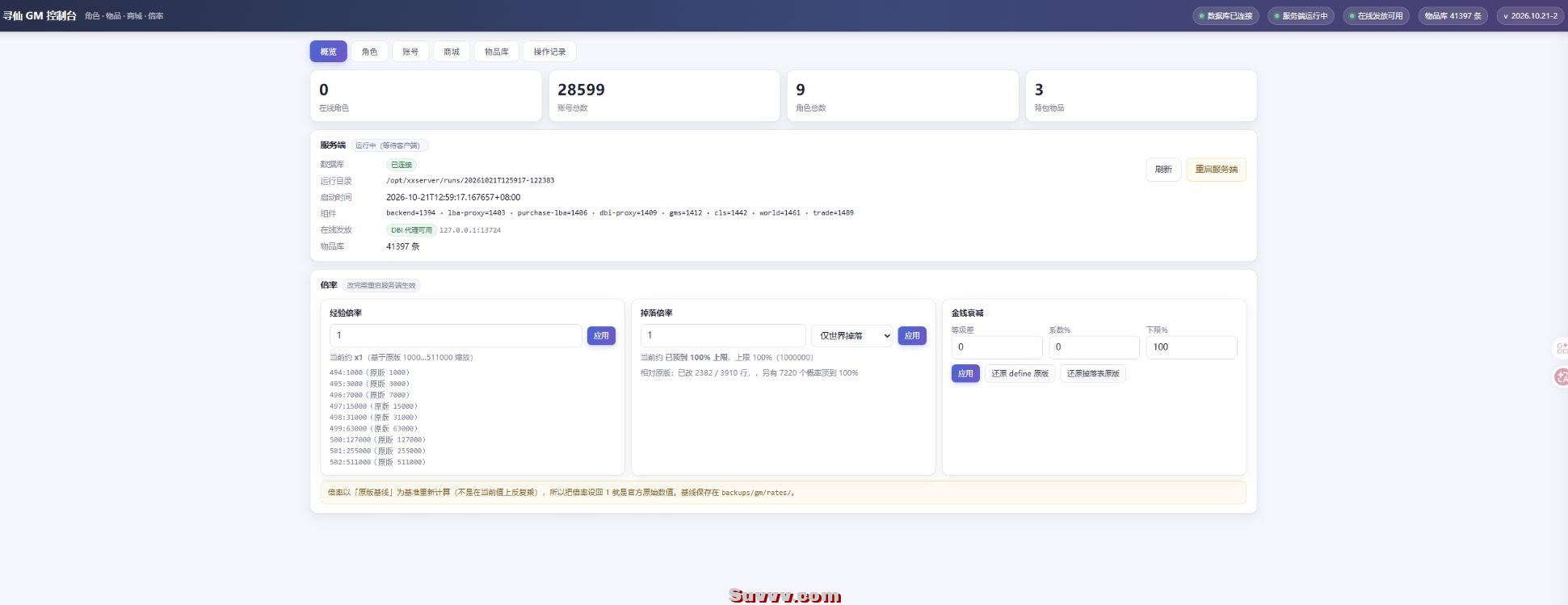Viewport: 1568px width, 605px height.
Task: Click the 服务端运行中 status pill
Action: click(1301, 16)
